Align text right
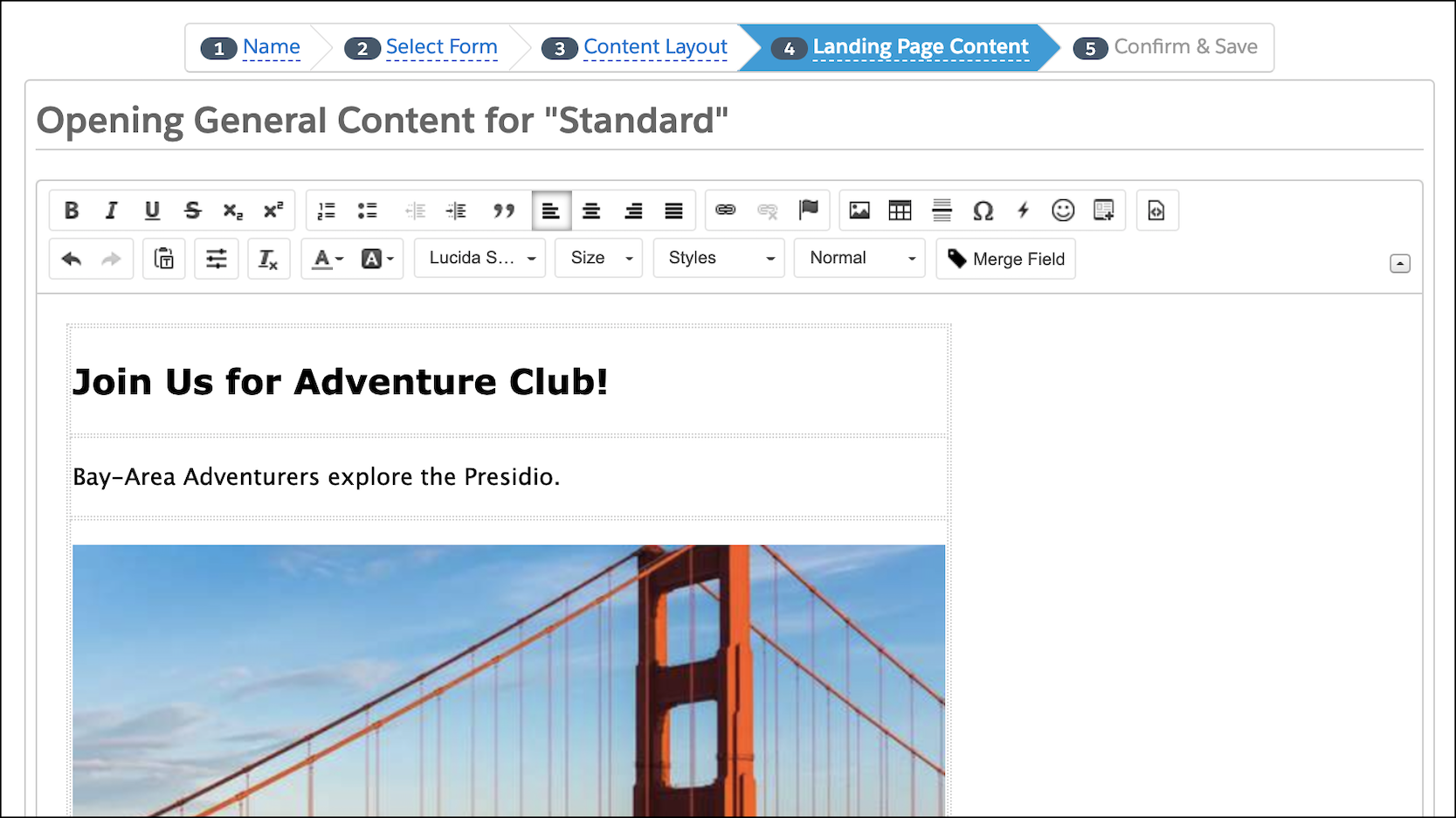The width and height of the screenshot is (1456, 818). [x=633, y=211]
